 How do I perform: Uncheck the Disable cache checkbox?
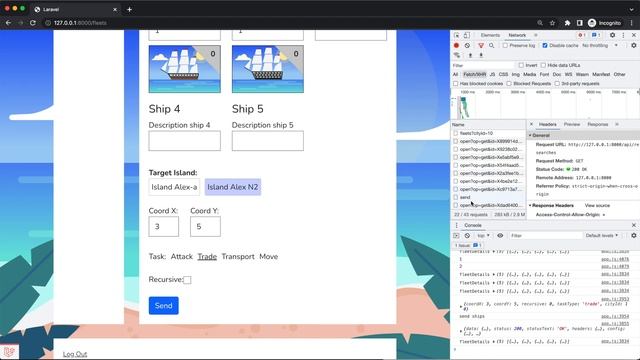point(545,46)
